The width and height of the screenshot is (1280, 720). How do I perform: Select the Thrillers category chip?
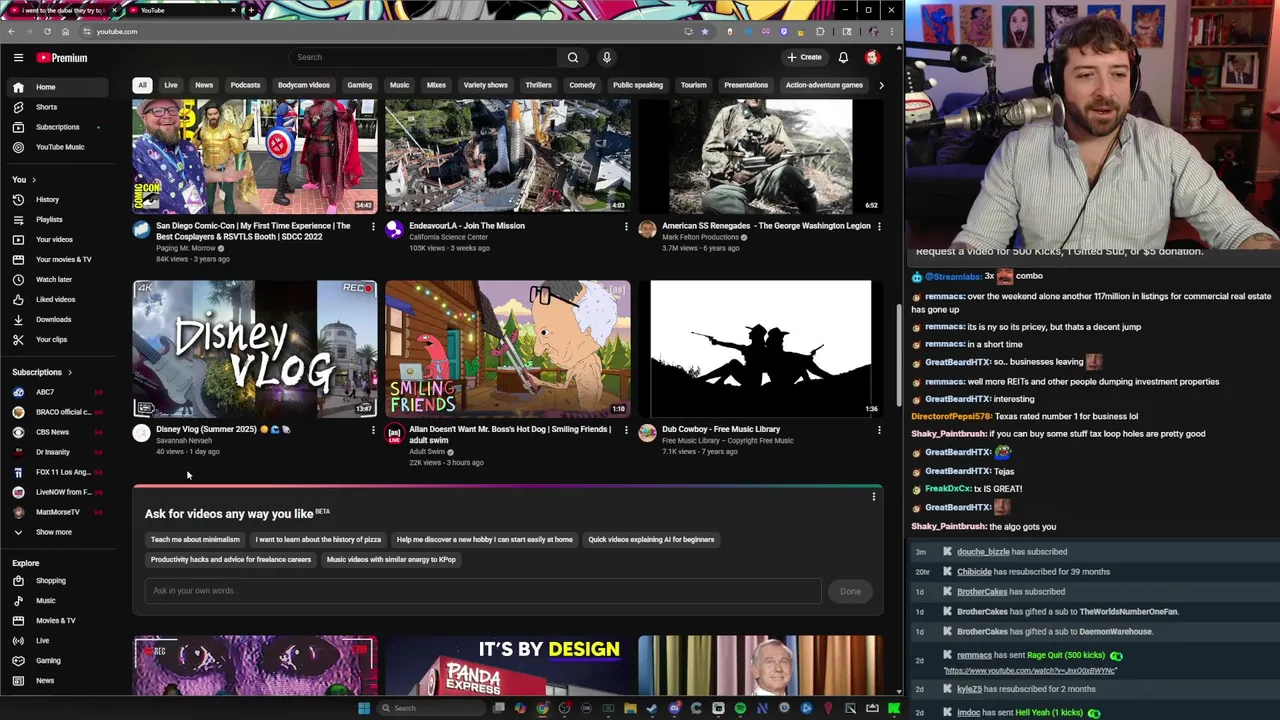[x=538, y=85]
